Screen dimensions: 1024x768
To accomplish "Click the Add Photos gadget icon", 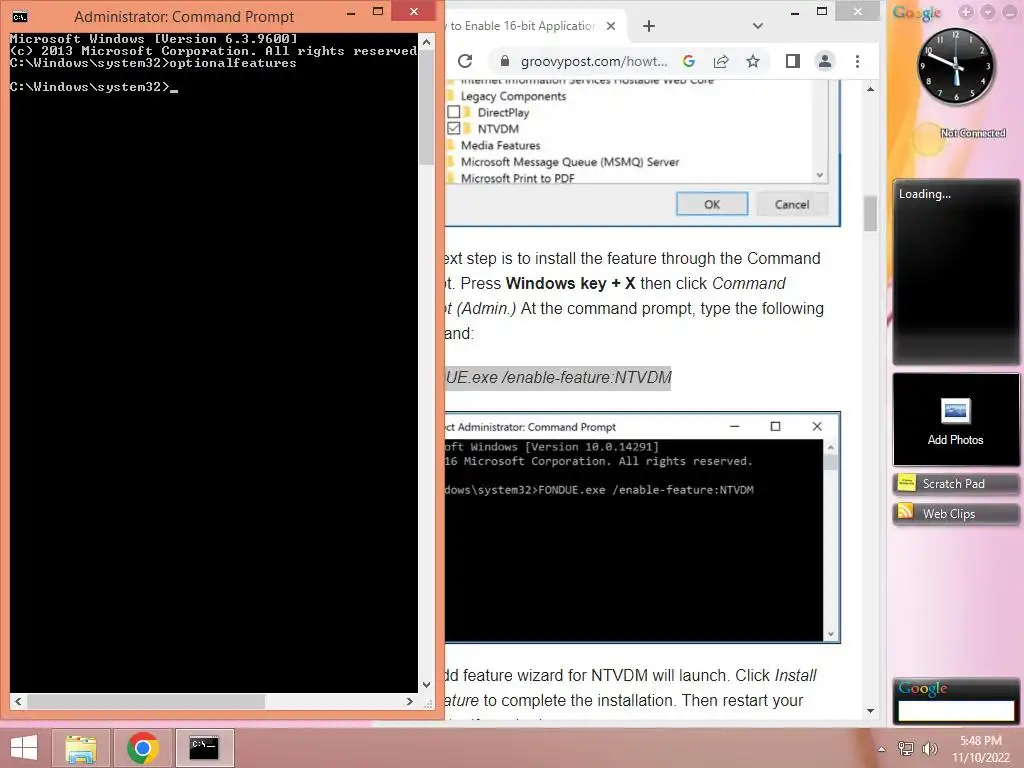I will coord(955,411).
